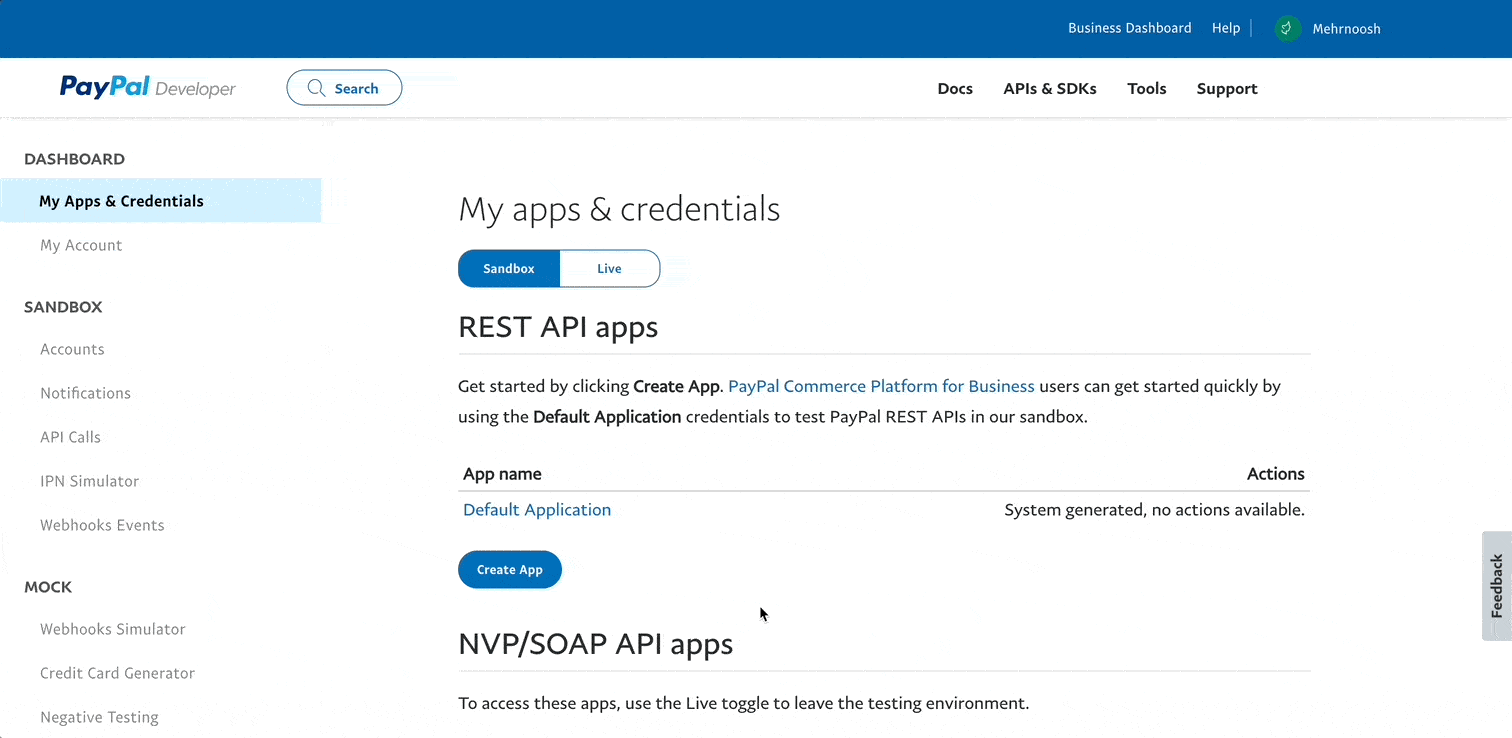The height and width of the screenshot is (738, 1512).
Task: Open sandbox Notifications page
Action: click(85, 393)
